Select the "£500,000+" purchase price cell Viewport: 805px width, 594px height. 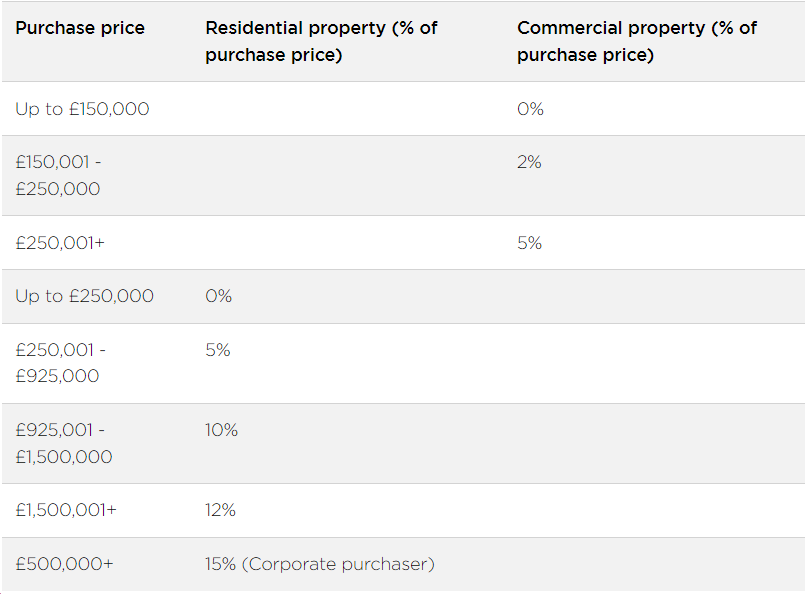tap(64, 564)
